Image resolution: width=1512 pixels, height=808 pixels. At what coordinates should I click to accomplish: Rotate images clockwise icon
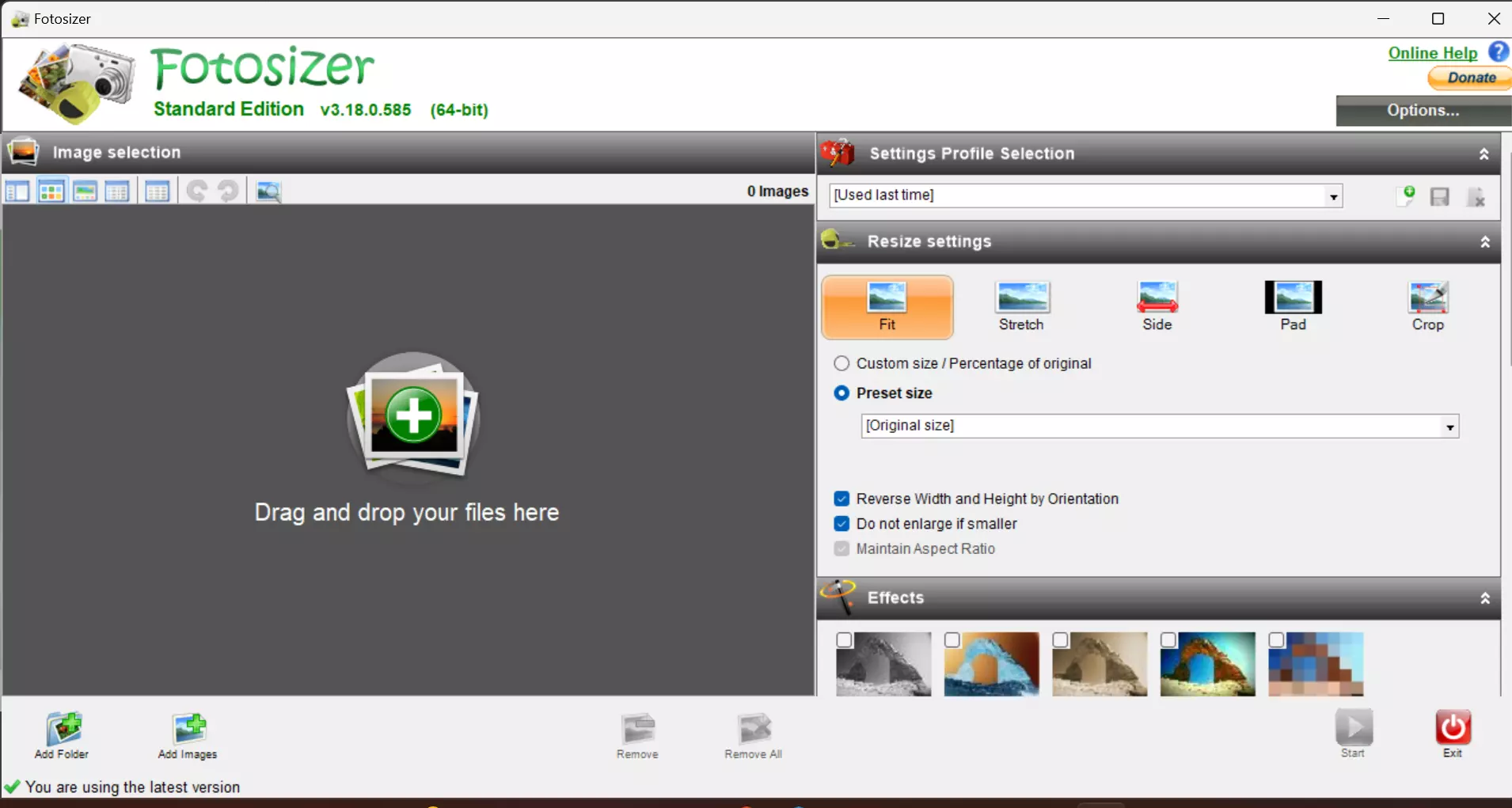229,191
